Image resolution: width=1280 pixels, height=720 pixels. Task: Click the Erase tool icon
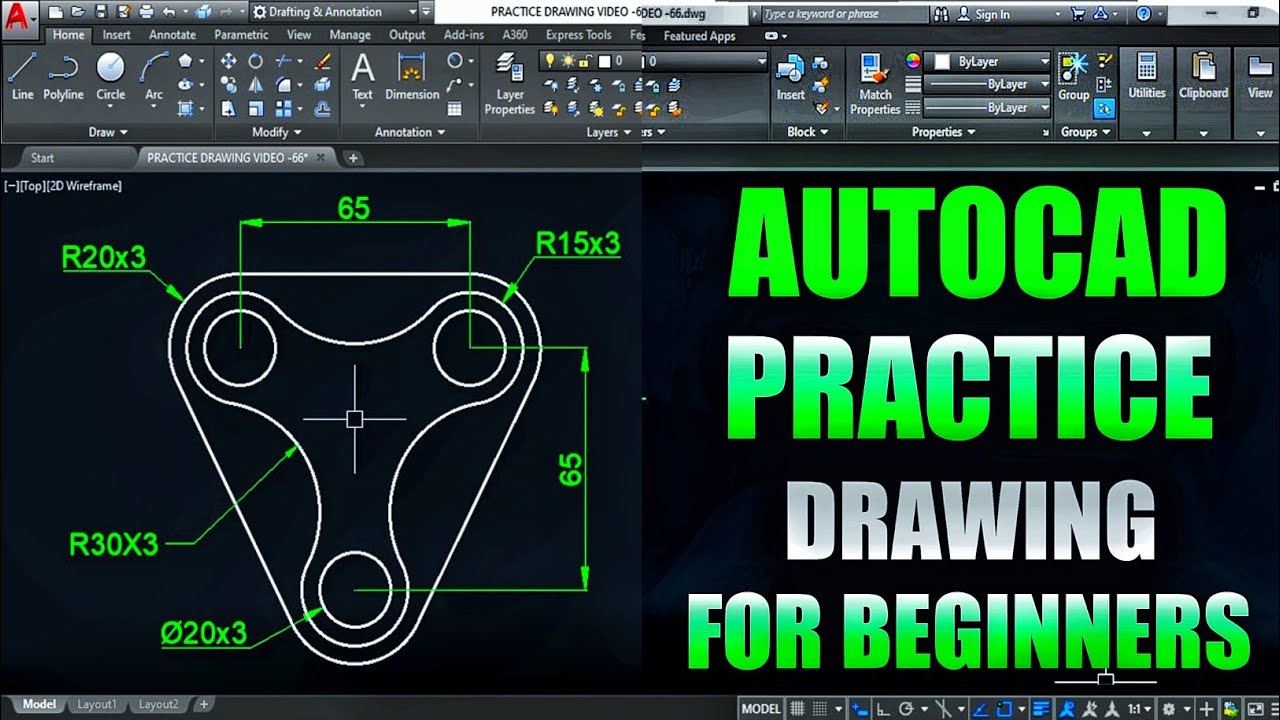[x=322, y=61]
